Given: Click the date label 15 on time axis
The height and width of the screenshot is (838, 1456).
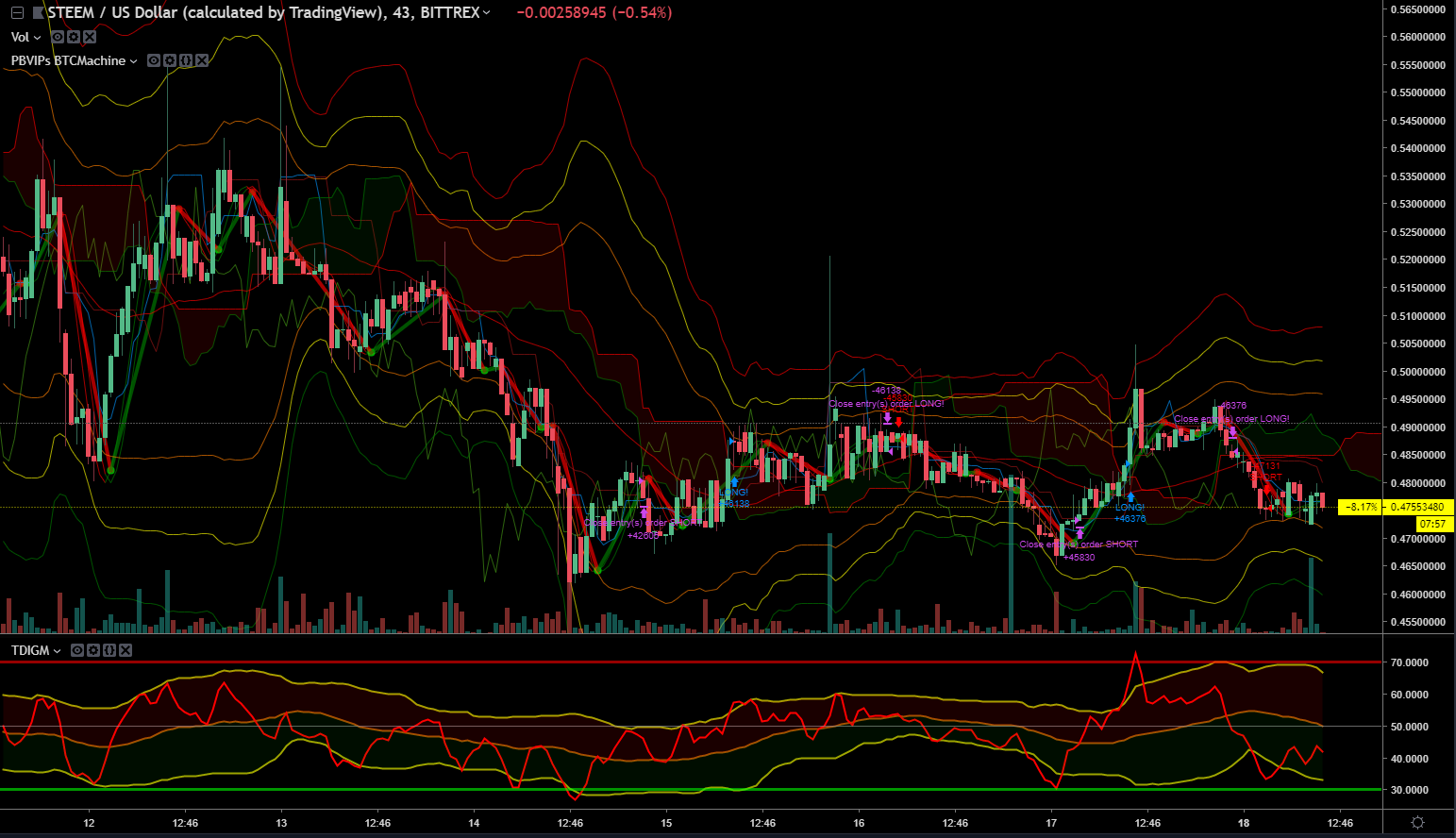Looking at the screenshot, I should tap(666, 823).
